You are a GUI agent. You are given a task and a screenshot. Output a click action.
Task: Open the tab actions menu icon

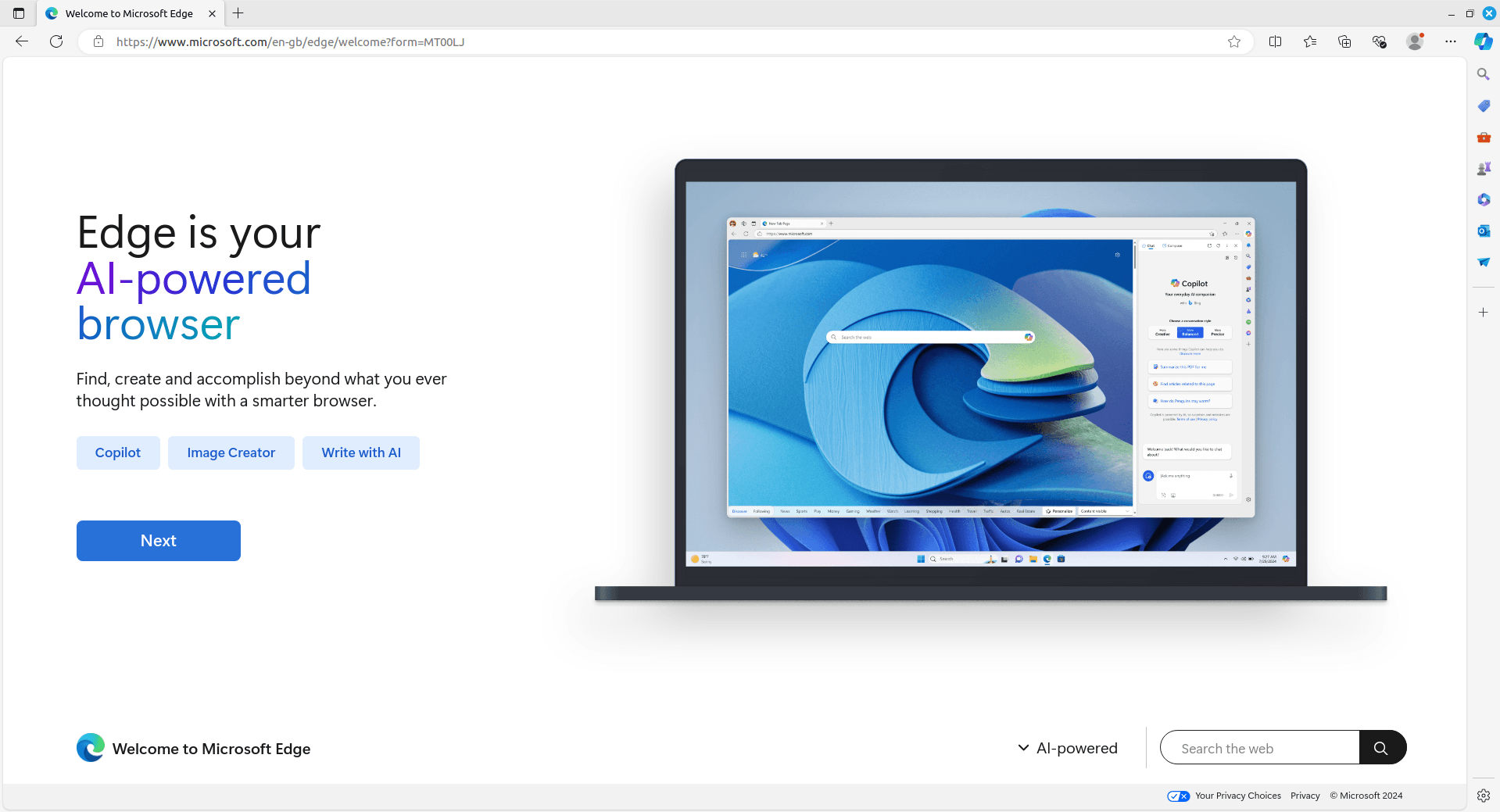(x=19, y=13)
